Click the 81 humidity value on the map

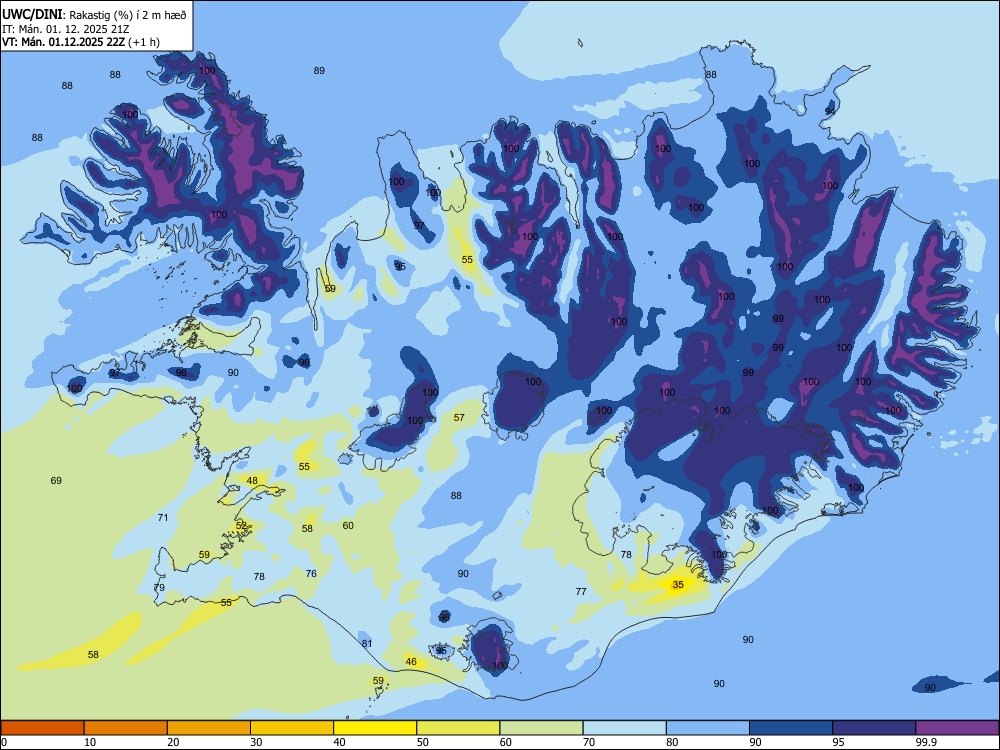pos(367,643)
